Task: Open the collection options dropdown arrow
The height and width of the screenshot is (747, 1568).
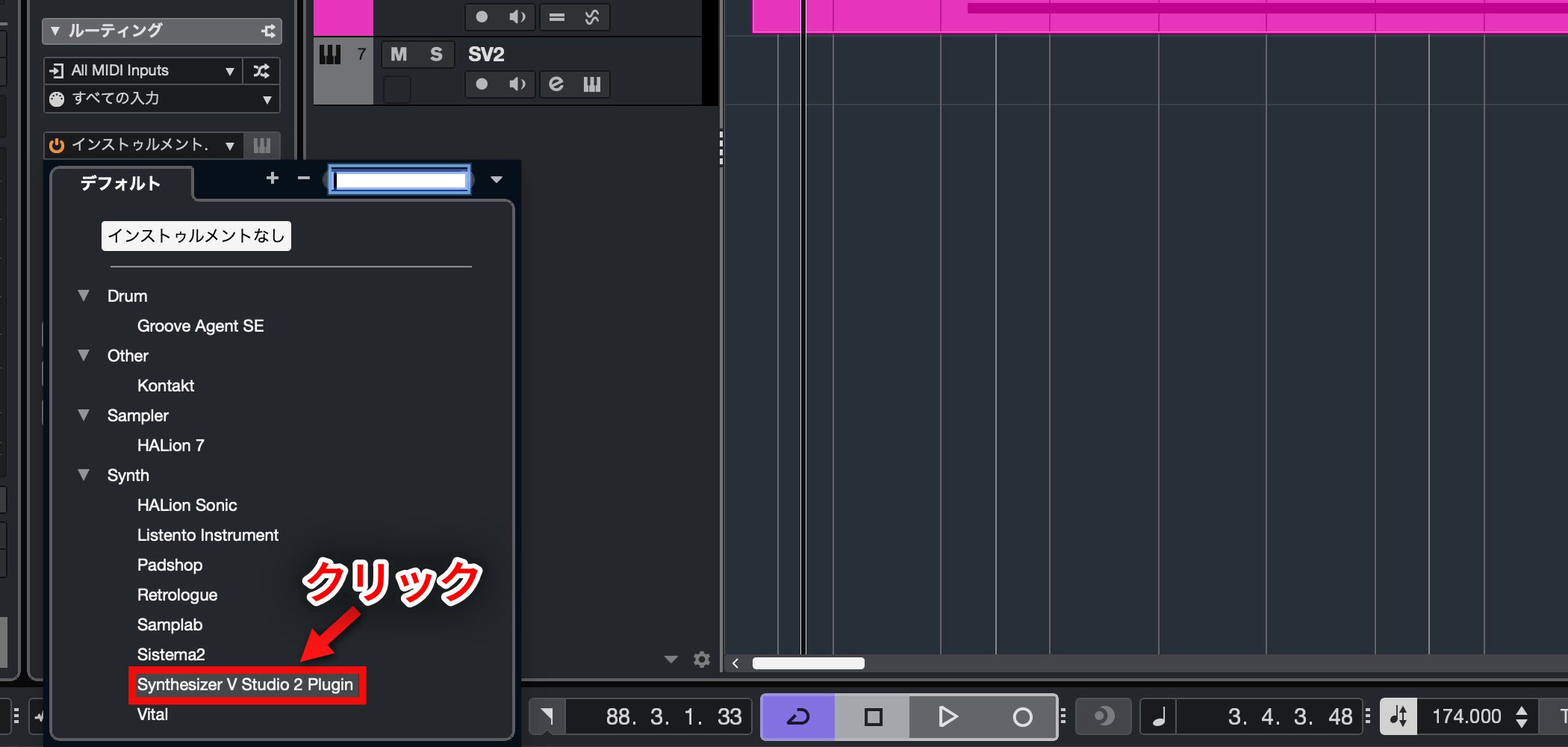Action: (x=497, y=179)
